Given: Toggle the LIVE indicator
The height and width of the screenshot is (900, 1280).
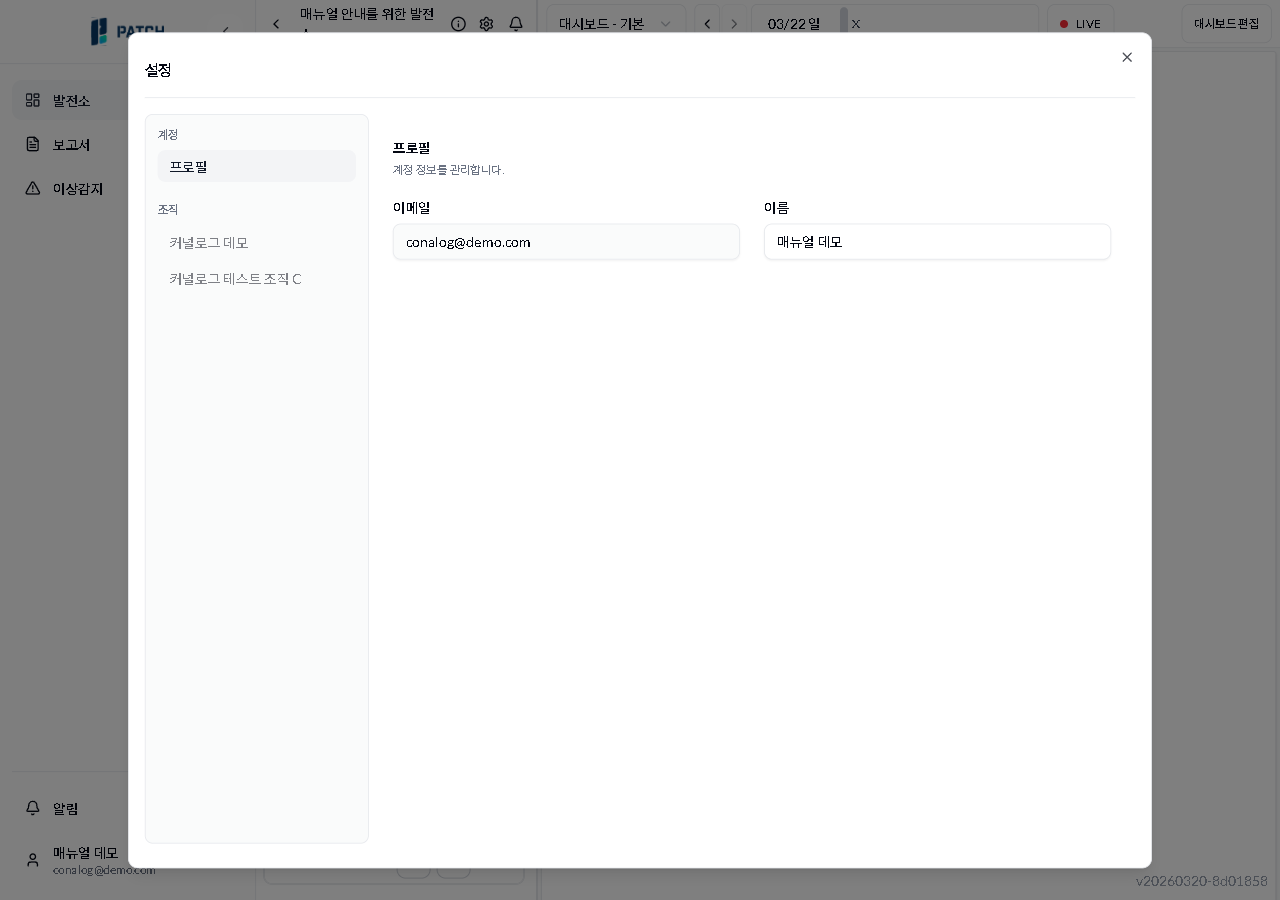Looking at the screenshot, I should [1080, 23].
